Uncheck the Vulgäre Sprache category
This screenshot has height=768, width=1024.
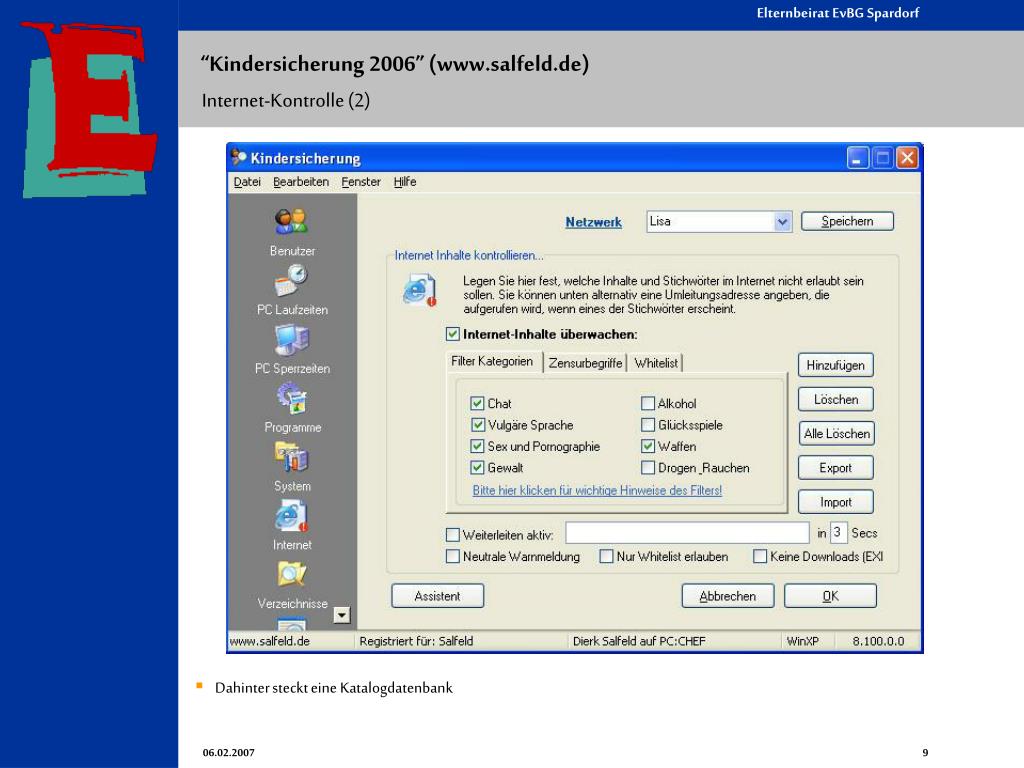(x=477, y=425)
